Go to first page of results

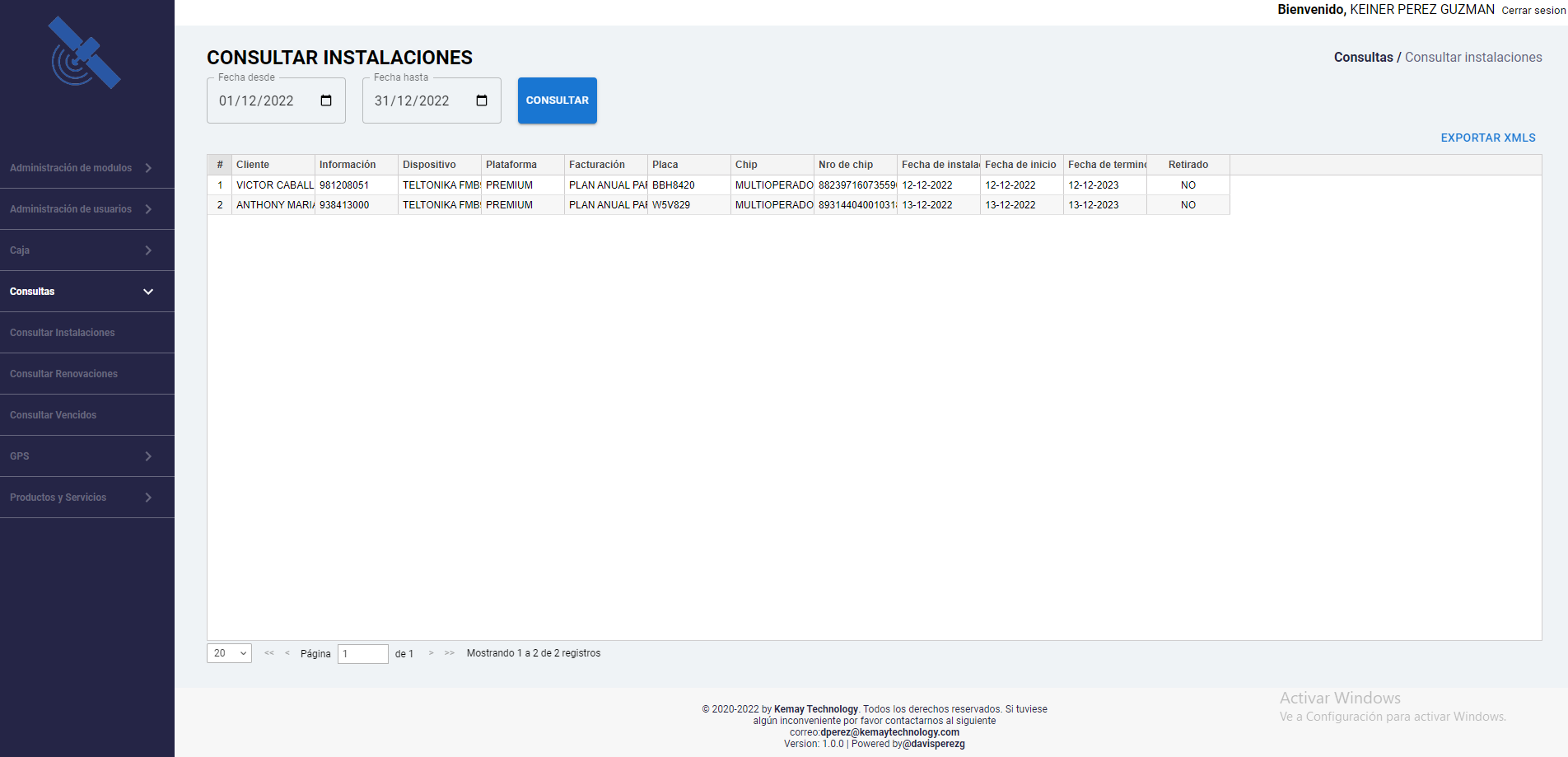(x=269, y=653)
